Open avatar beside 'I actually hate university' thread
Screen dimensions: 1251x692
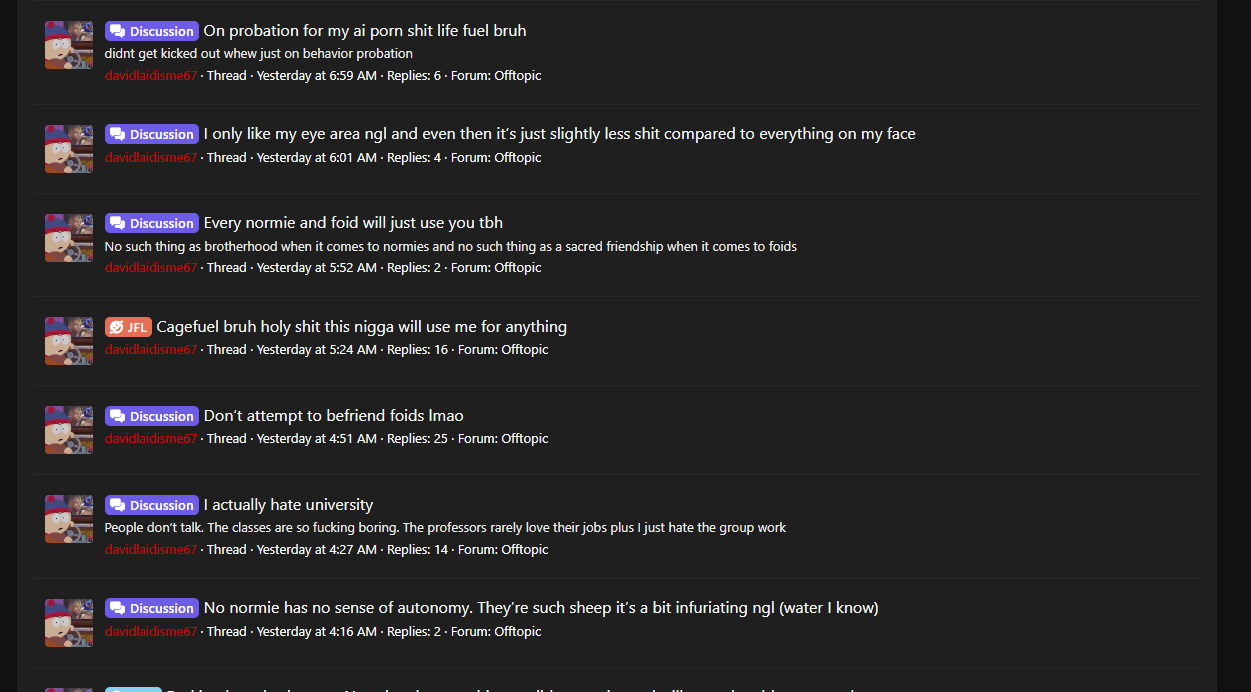click(x=69, y=519)
